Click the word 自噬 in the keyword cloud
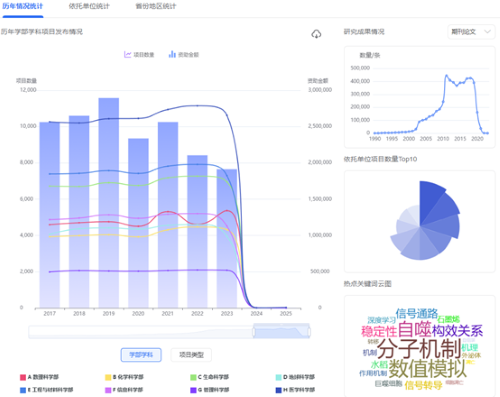The image size is (500, 397). click(414, 329)
